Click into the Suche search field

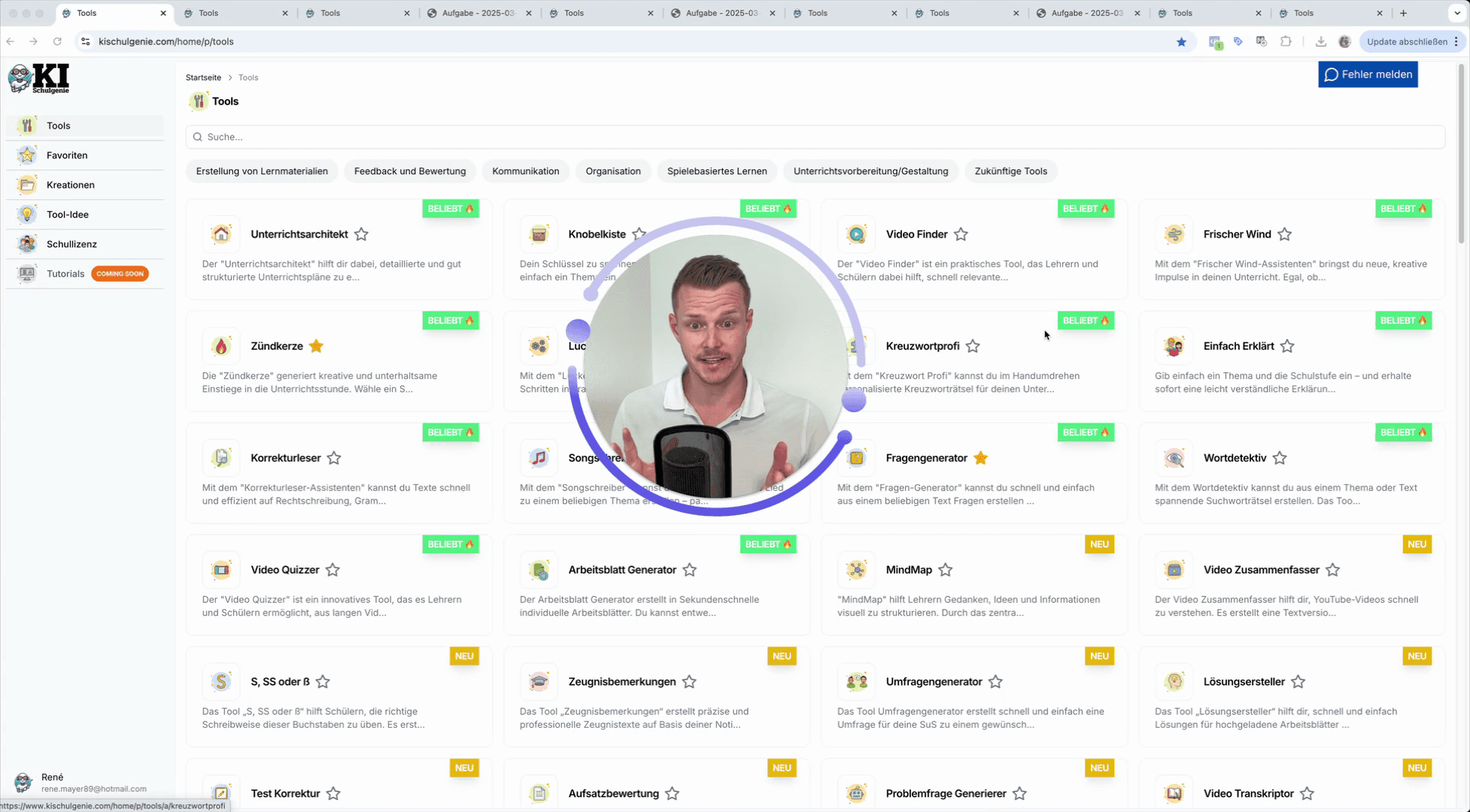[x=815, y=137]
